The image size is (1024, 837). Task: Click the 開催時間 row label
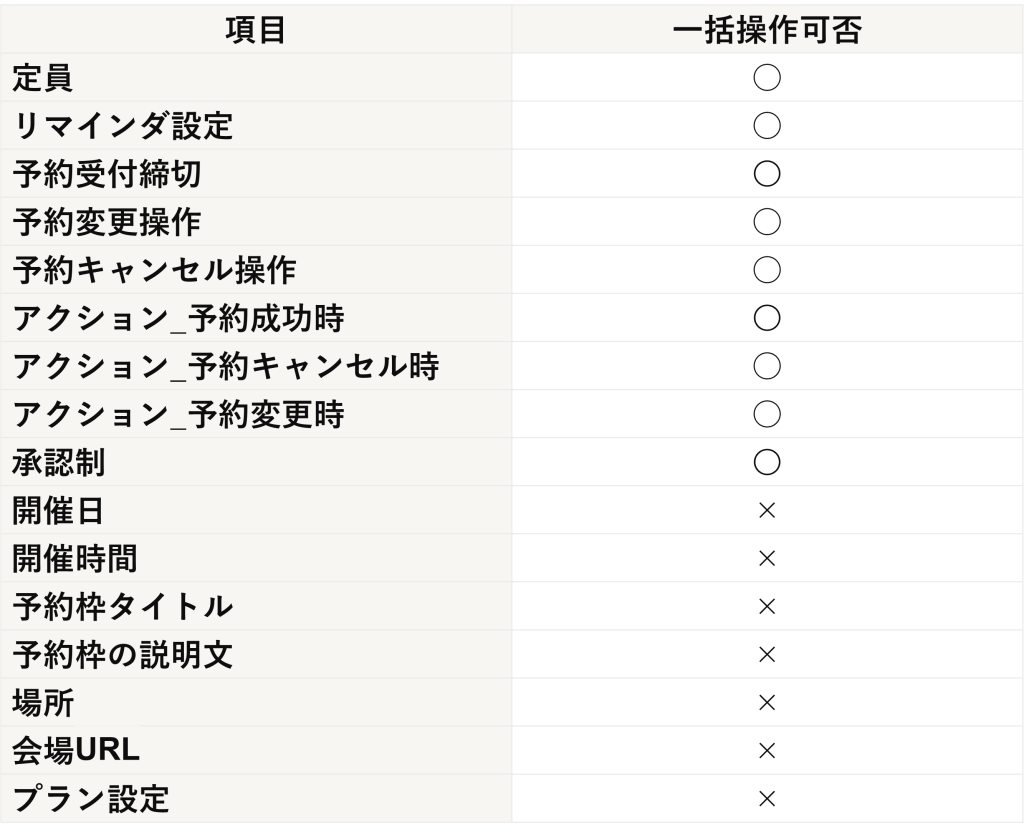(74, 559)
